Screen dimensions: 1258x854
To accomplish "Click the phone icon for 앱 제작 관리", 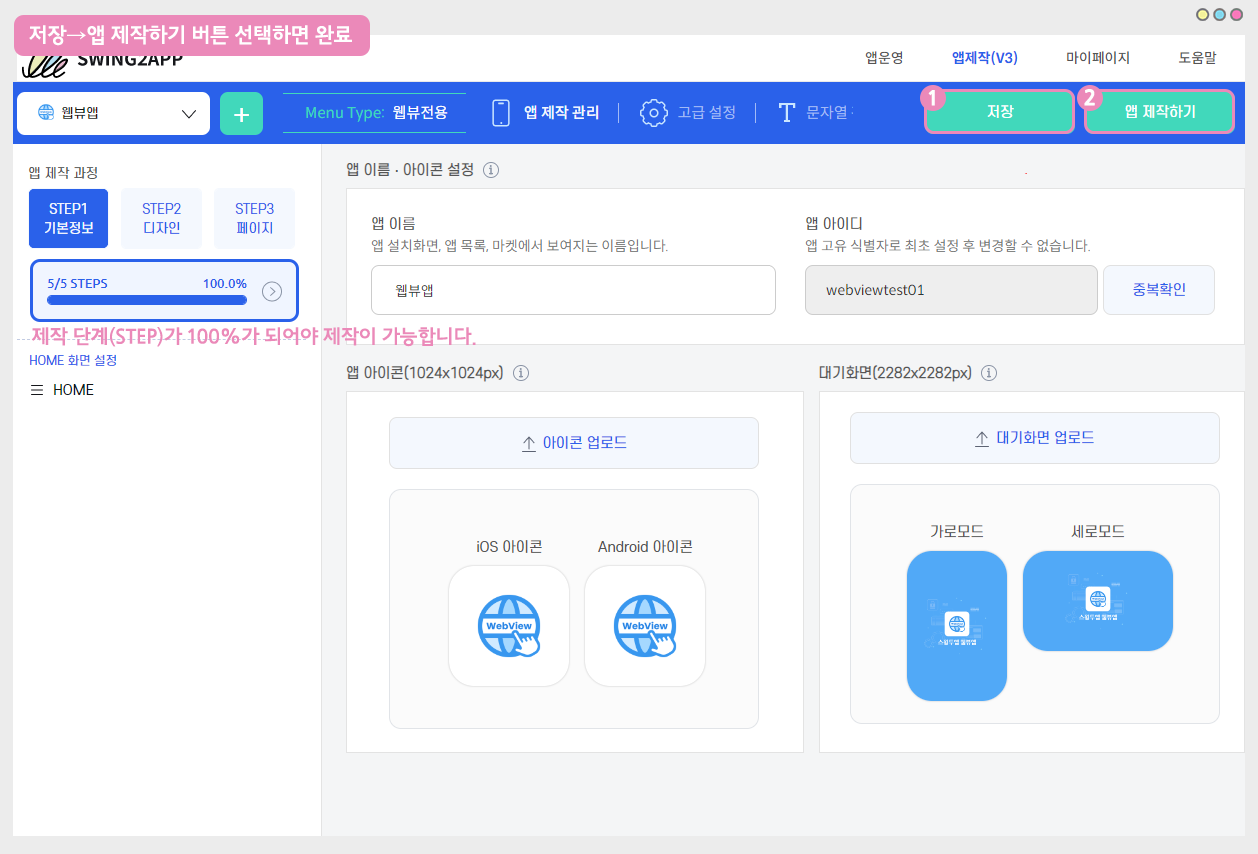I will click(x=501, y=112).
